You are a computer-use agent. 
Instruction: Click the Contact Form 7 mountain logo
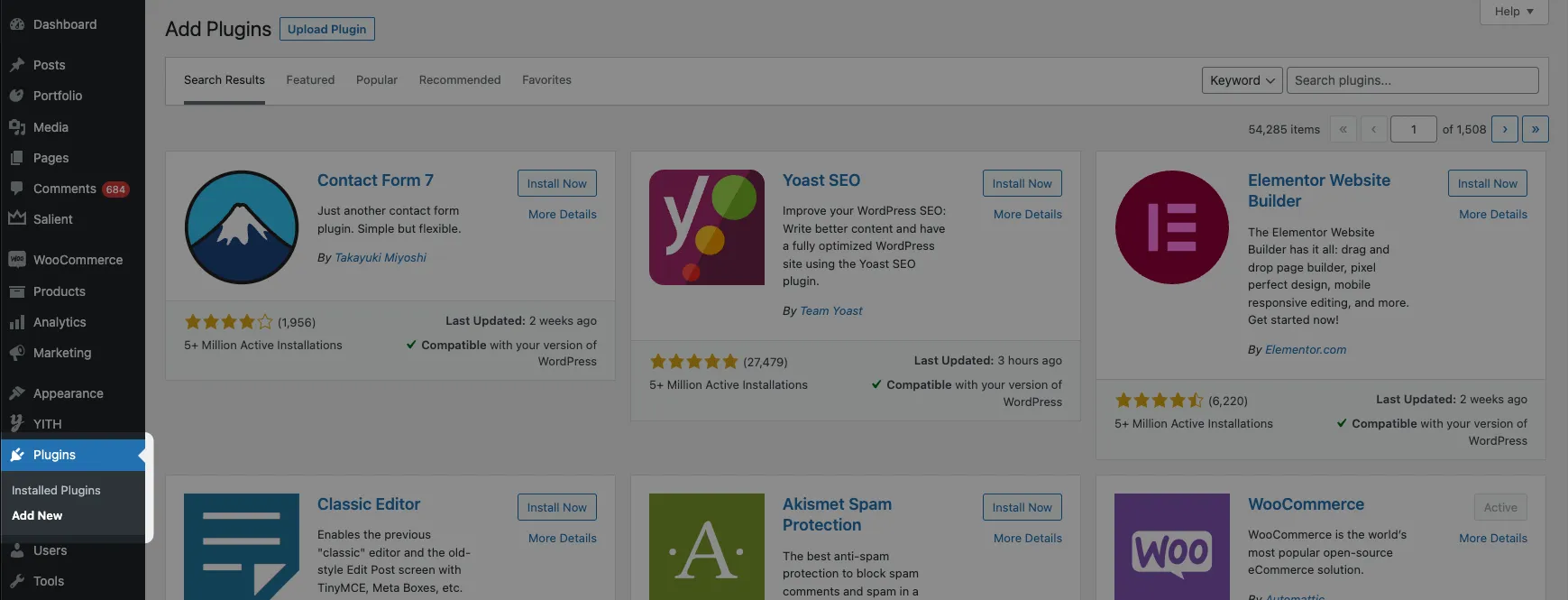click(x=242, y=227)
